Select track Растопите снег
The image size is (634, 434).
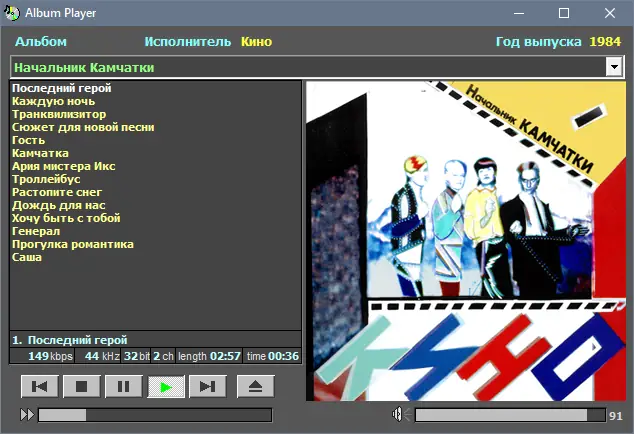tap(57, 192)
